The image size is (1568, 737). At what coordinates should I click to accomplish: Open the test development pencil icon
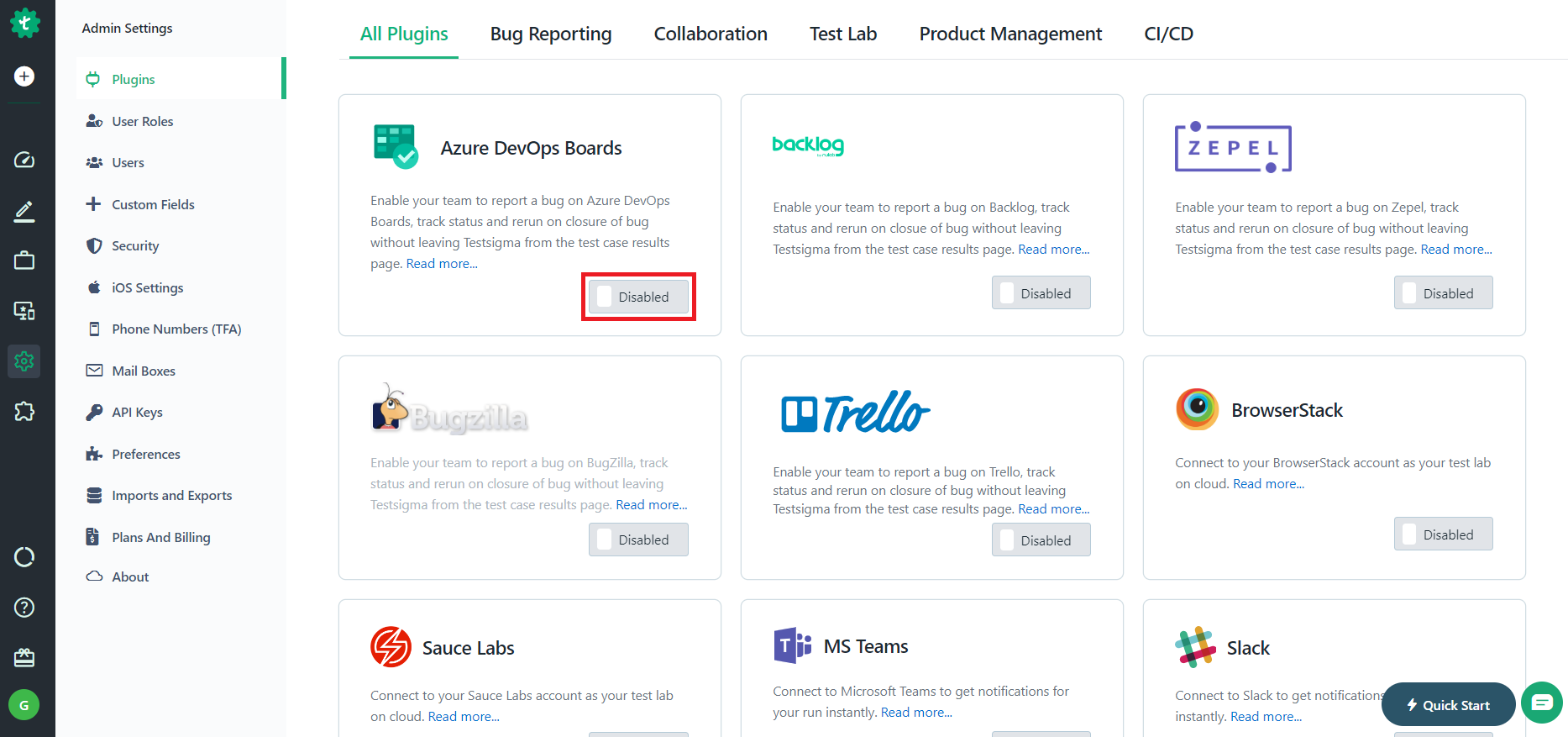pos(24,211)
